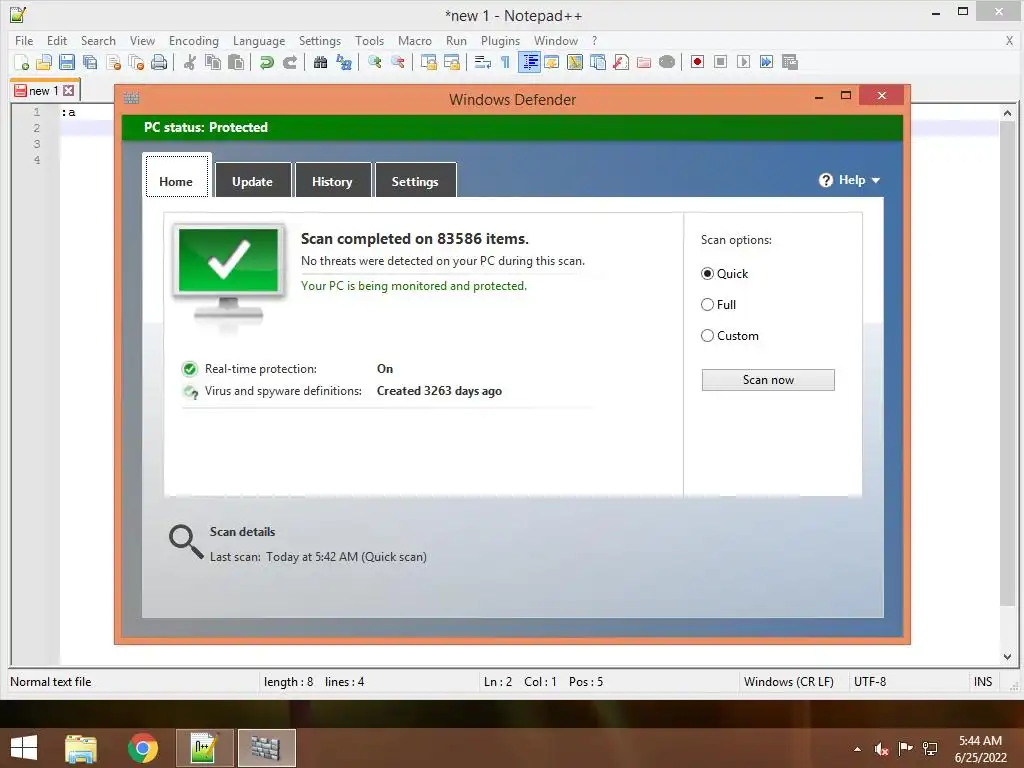Viewport: 1024px width, 768px height.
Task: Open the Document Map icon
Action: 575,62
